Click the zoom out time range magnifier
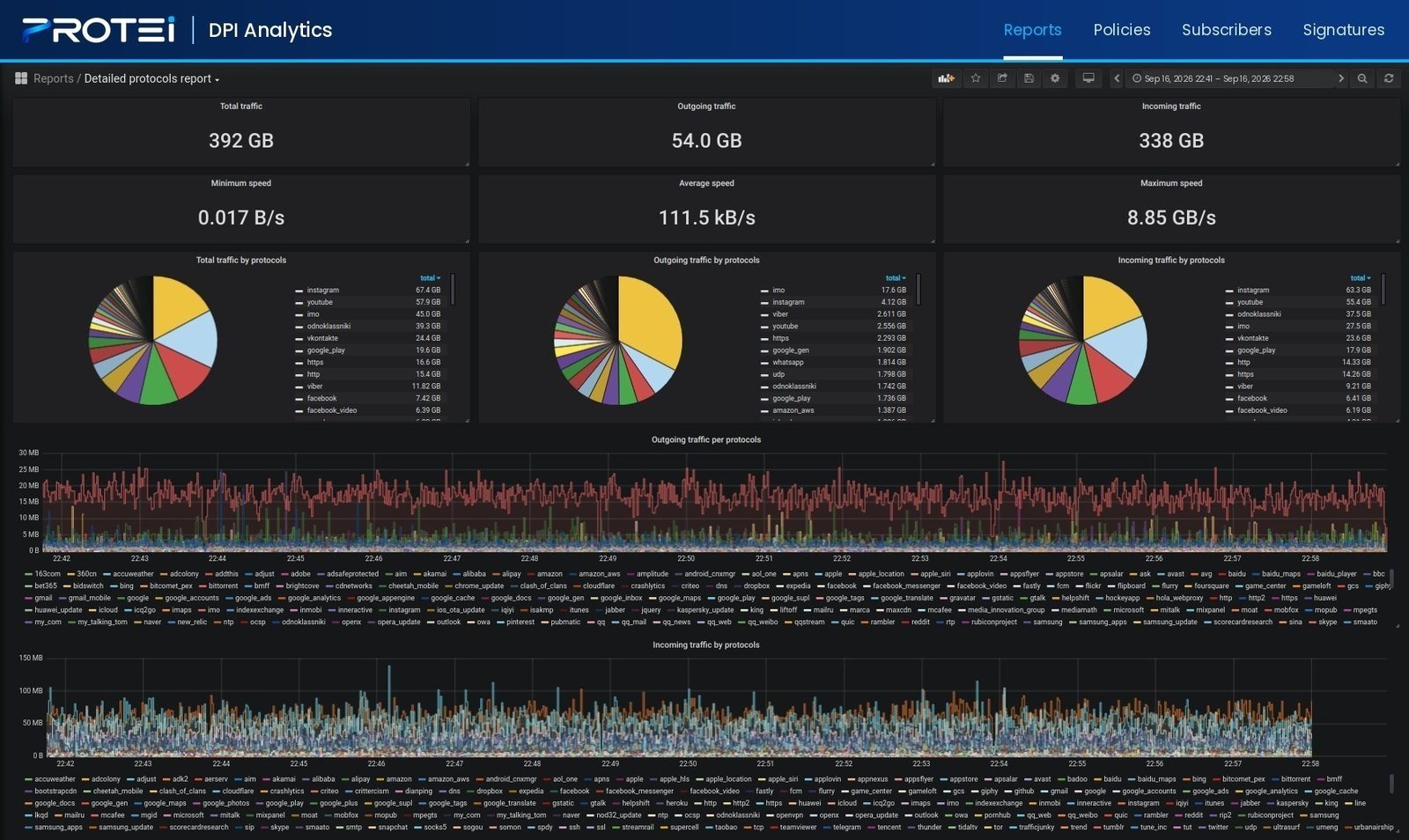Image resolution: width=1409 pixels, height=840 pixels. [x=1362, y=78]
